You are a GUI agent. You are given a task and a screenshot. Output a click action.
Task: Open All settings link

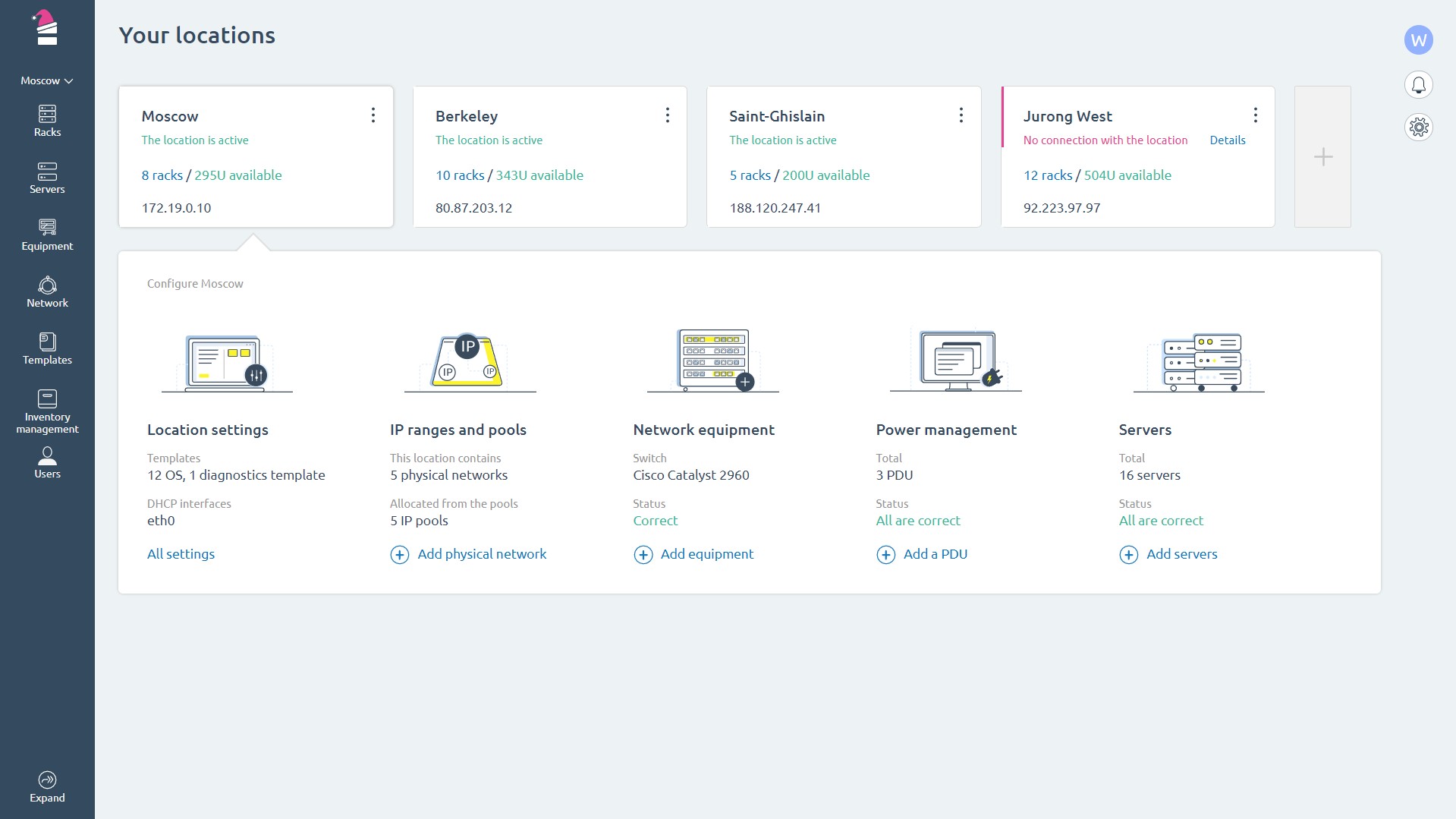click(181, 554)
